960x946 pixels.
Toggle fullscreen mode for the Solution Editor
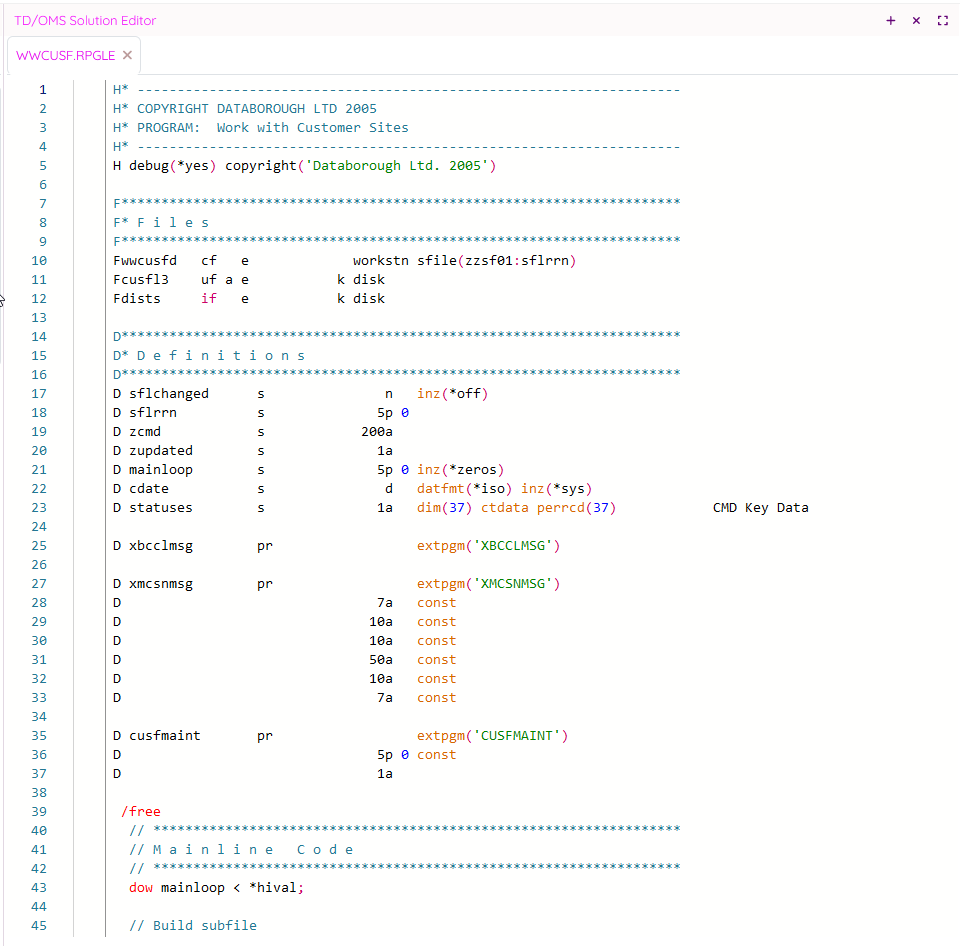942,20
